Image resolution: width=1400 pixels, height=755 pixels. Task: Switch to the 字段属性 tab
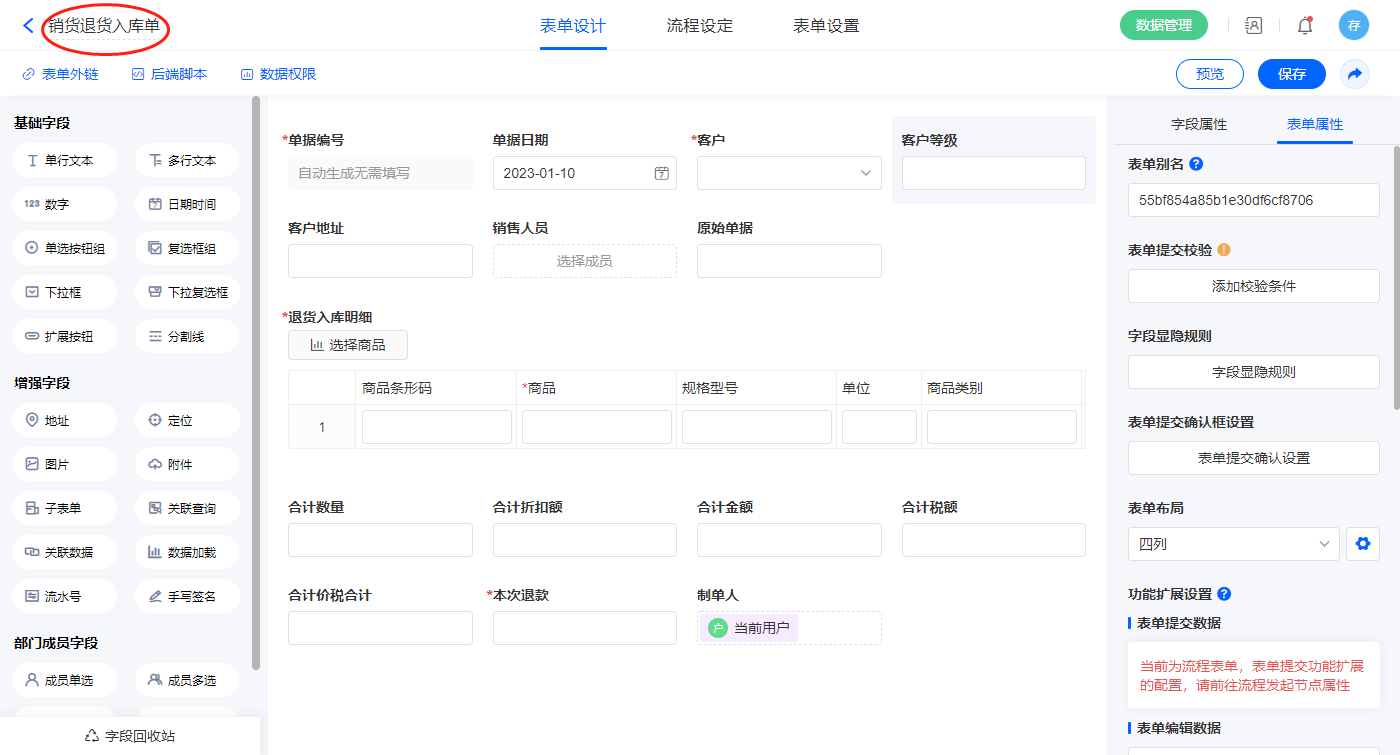(1198, 124)
